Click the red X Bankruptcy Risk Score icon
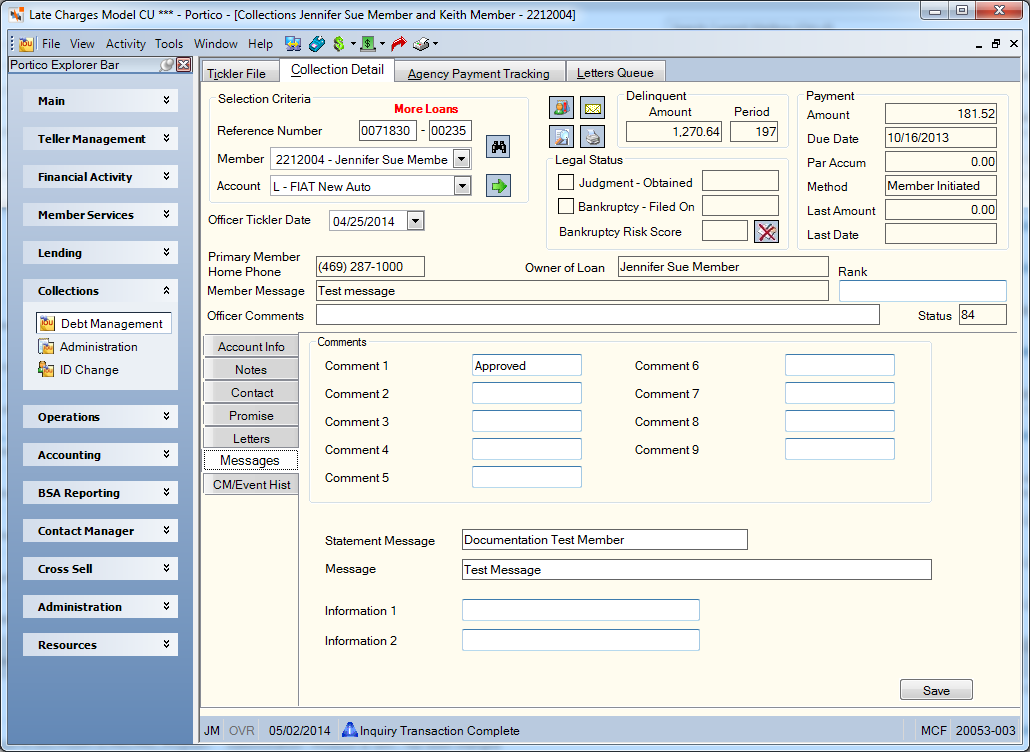This screenshot has width=1030, height=752. tap(767, 231)
